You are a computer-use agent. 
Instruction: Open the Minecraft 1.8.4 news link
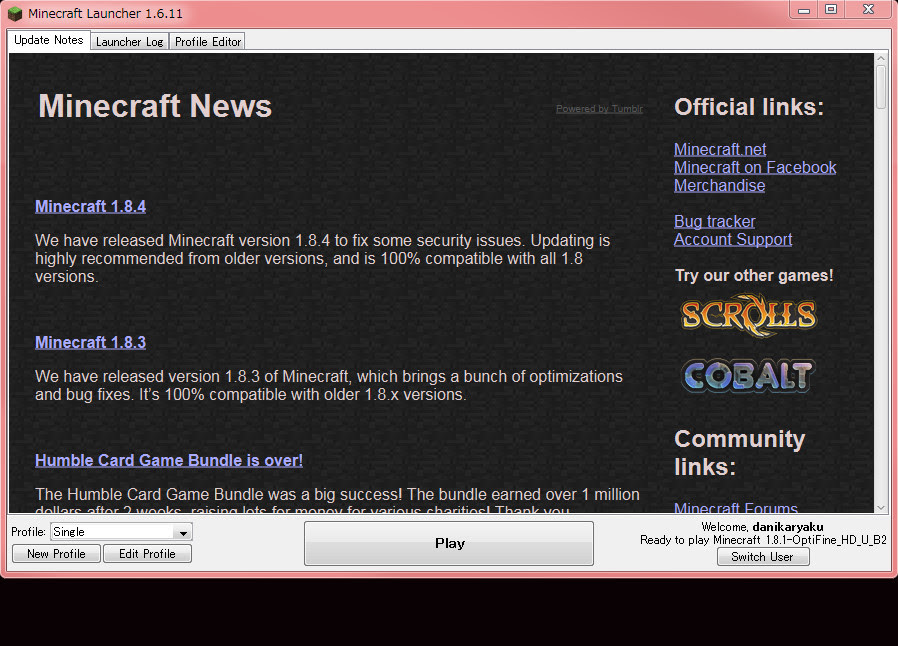click(x=90, y=206)
